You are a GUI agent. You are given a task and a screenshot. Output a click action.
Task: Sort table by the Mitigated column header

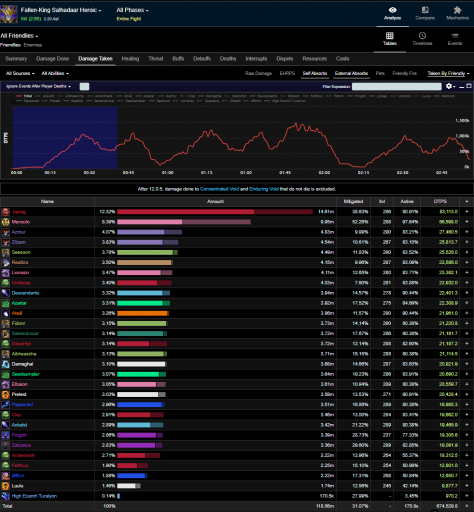click(x=353, y=201)
